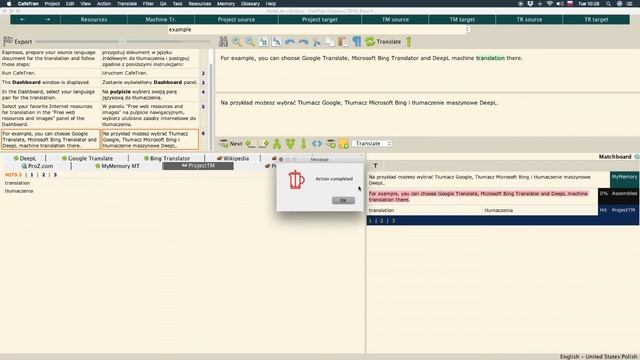Click OK in the Message dialog
640x360 pixels.
coord(343,200)
